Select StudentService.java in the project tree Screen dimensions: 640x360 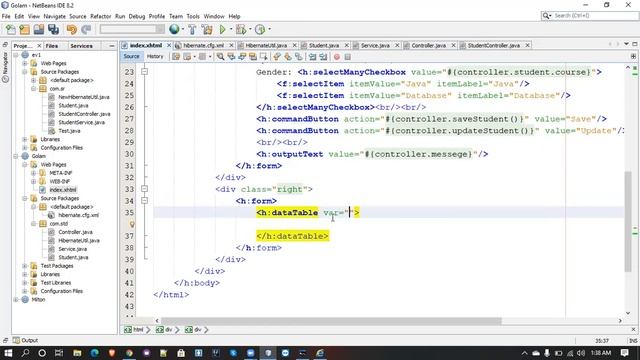(x=81, y=122)
